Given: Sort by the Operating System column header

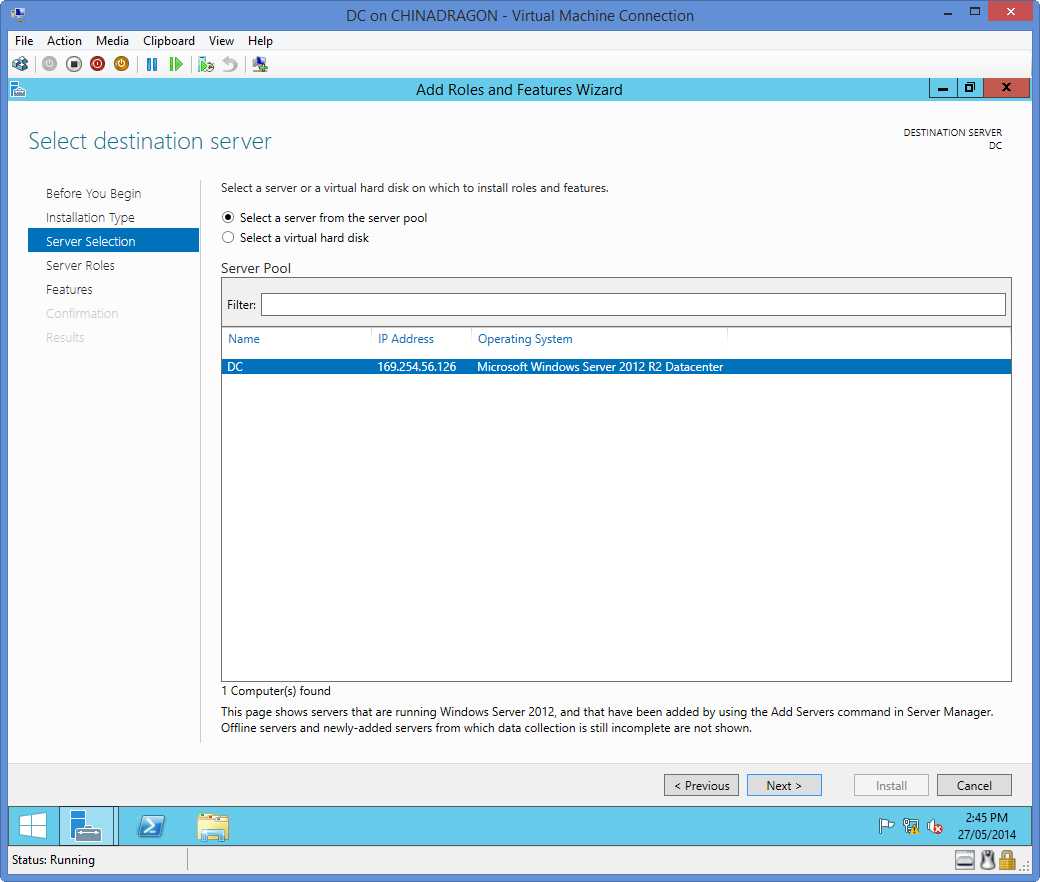Looking at the screenshot, I should point(525,339).
